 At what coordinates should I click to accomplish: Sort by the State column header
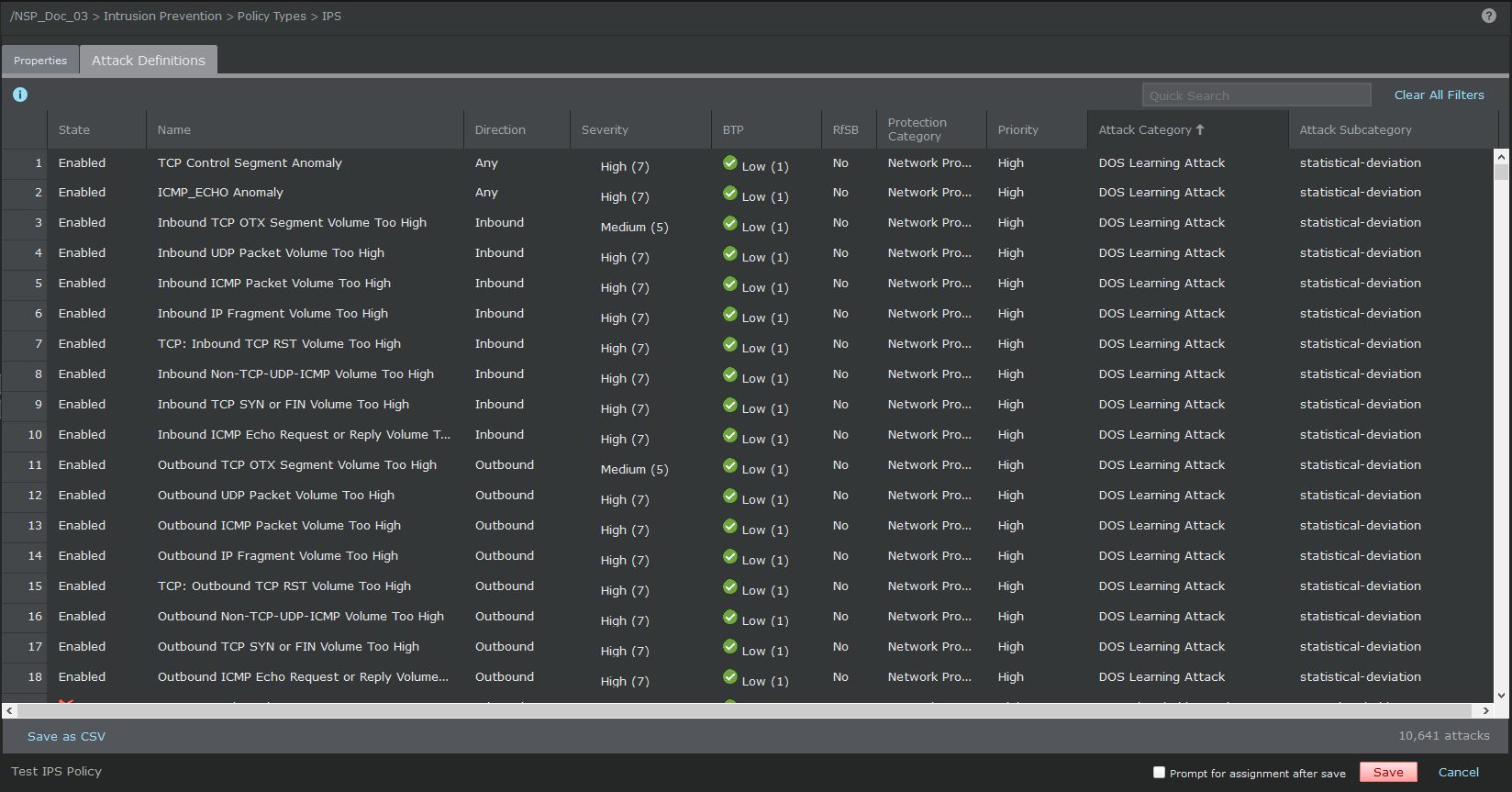(x=96, y=129)
